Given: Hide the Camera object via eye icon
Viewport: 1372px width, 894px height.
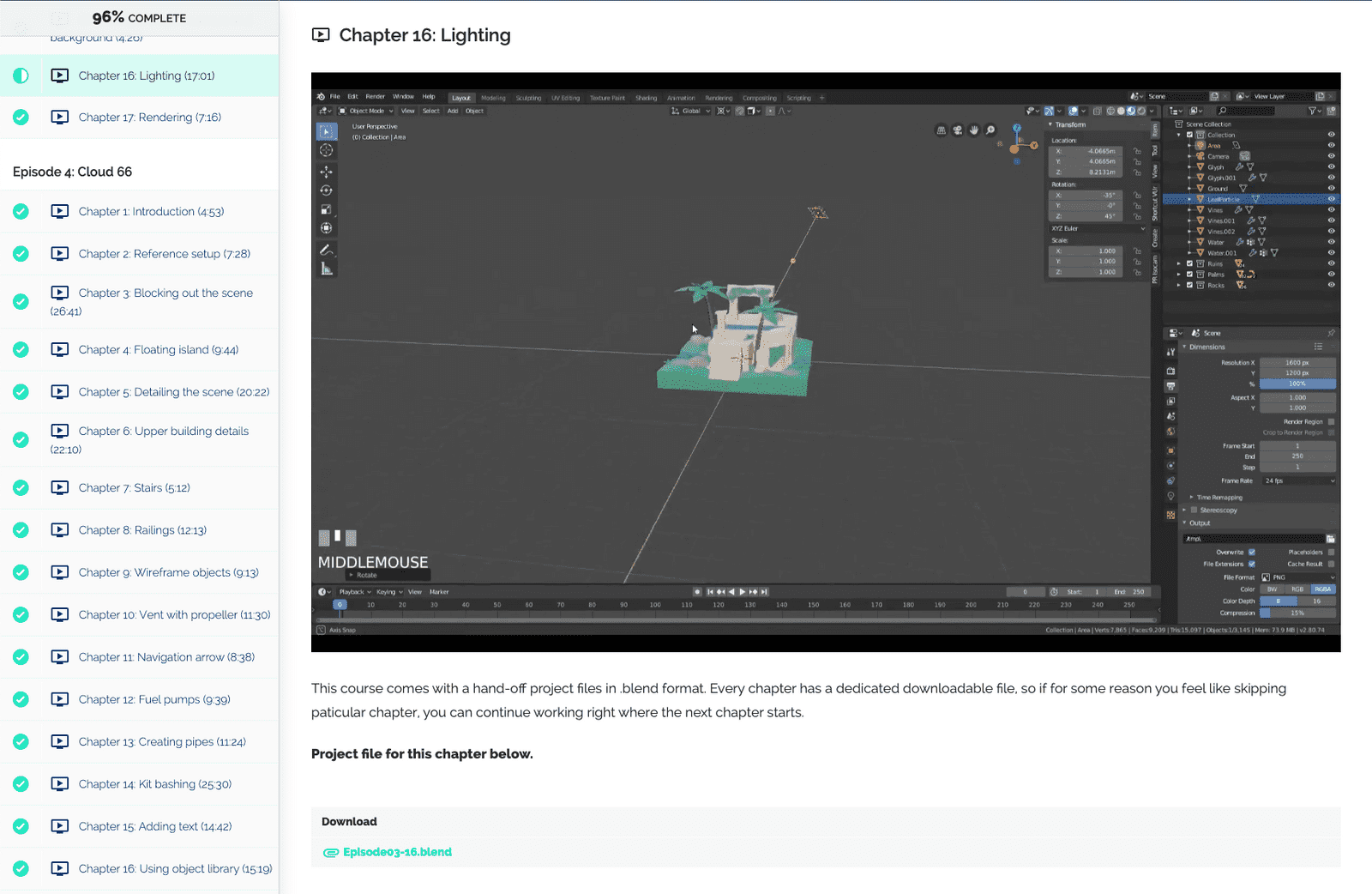Looking at the screenshot, I should (1331, 156).
